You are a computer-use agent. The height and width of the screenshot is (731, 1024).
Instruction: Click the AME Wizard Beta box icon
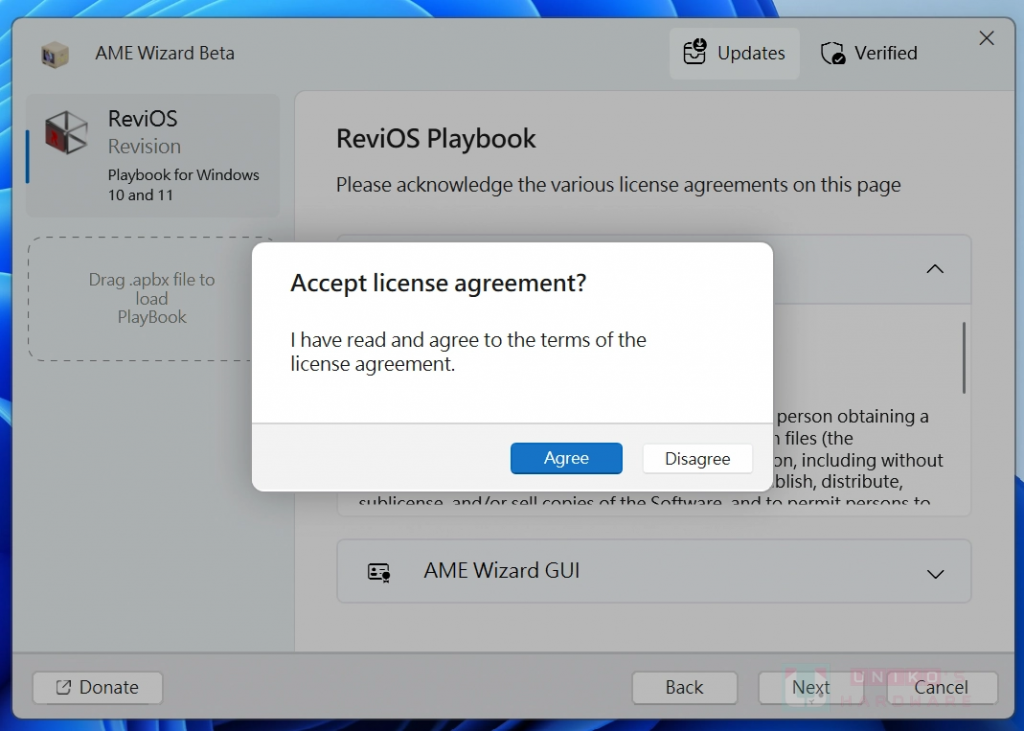(54, 55)
